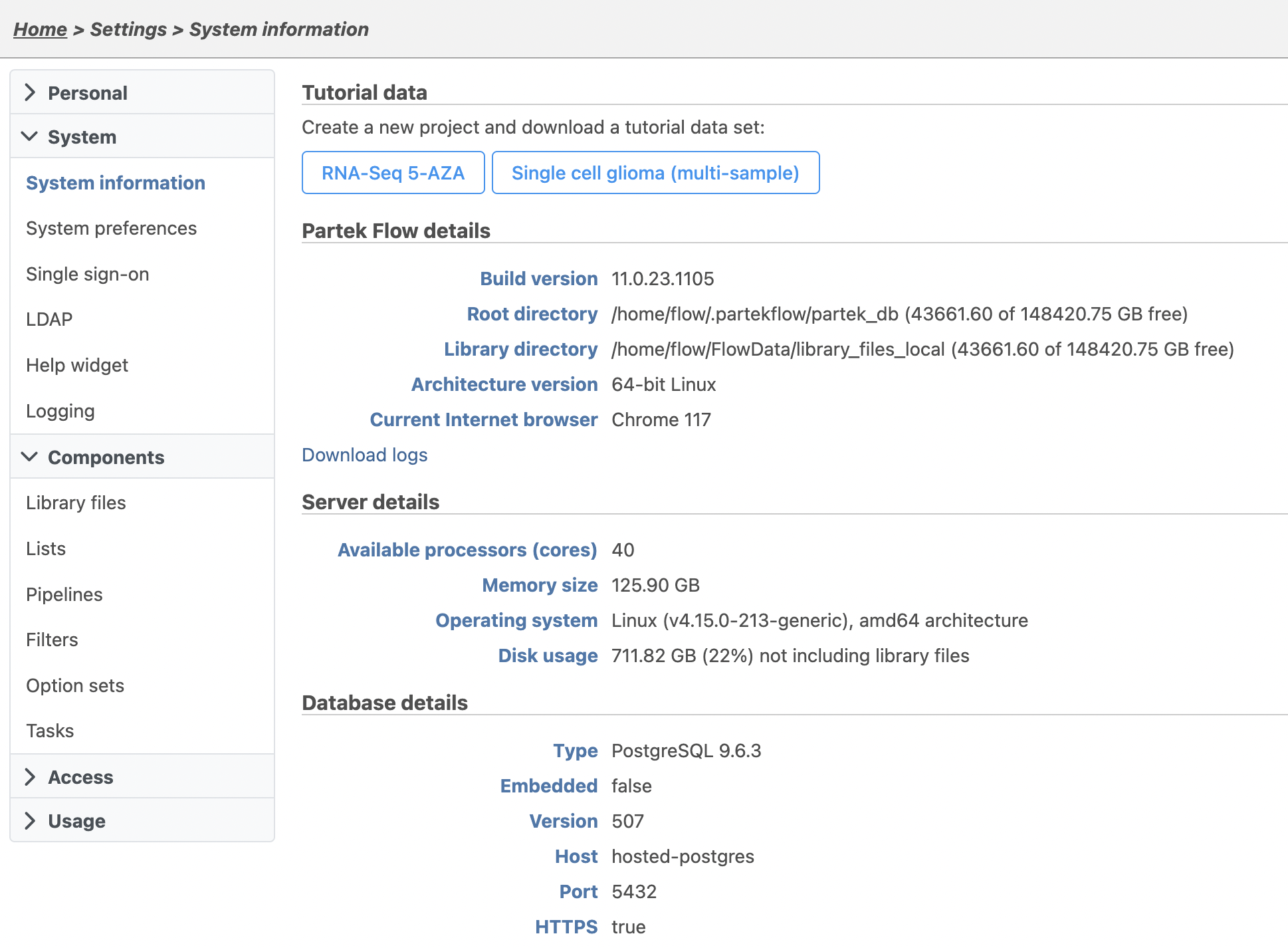Image resolution: width=1288 pixels, height=948 pixels.
Task: Navigate to the Pipelines page
Action: pyautogui.click(x=64, y=594)
